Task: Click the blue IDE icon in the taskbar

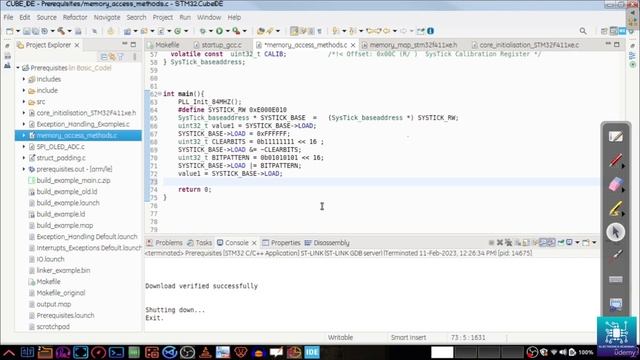Action: coord(312,352)
